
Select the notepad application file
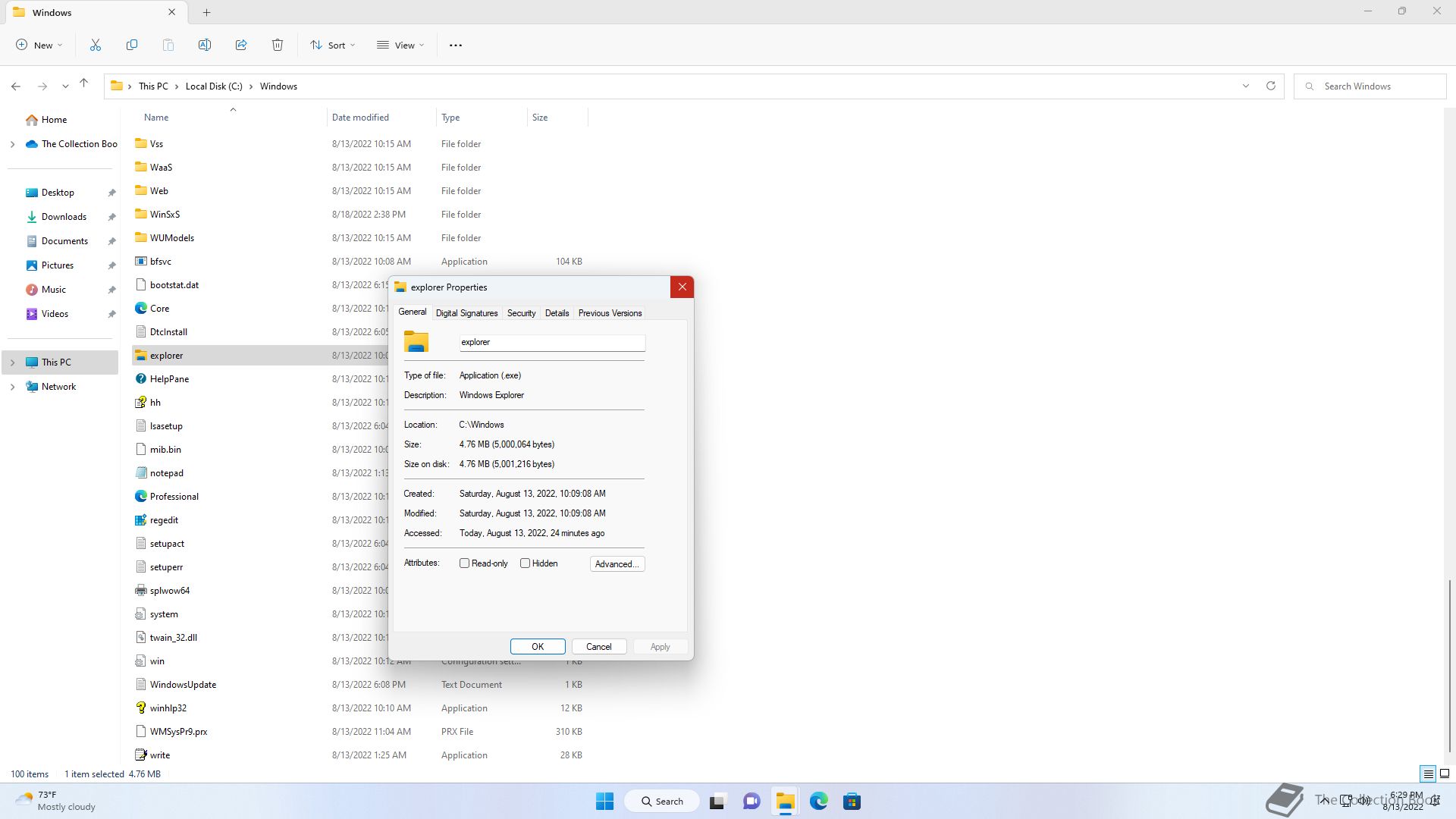(166, 473)
